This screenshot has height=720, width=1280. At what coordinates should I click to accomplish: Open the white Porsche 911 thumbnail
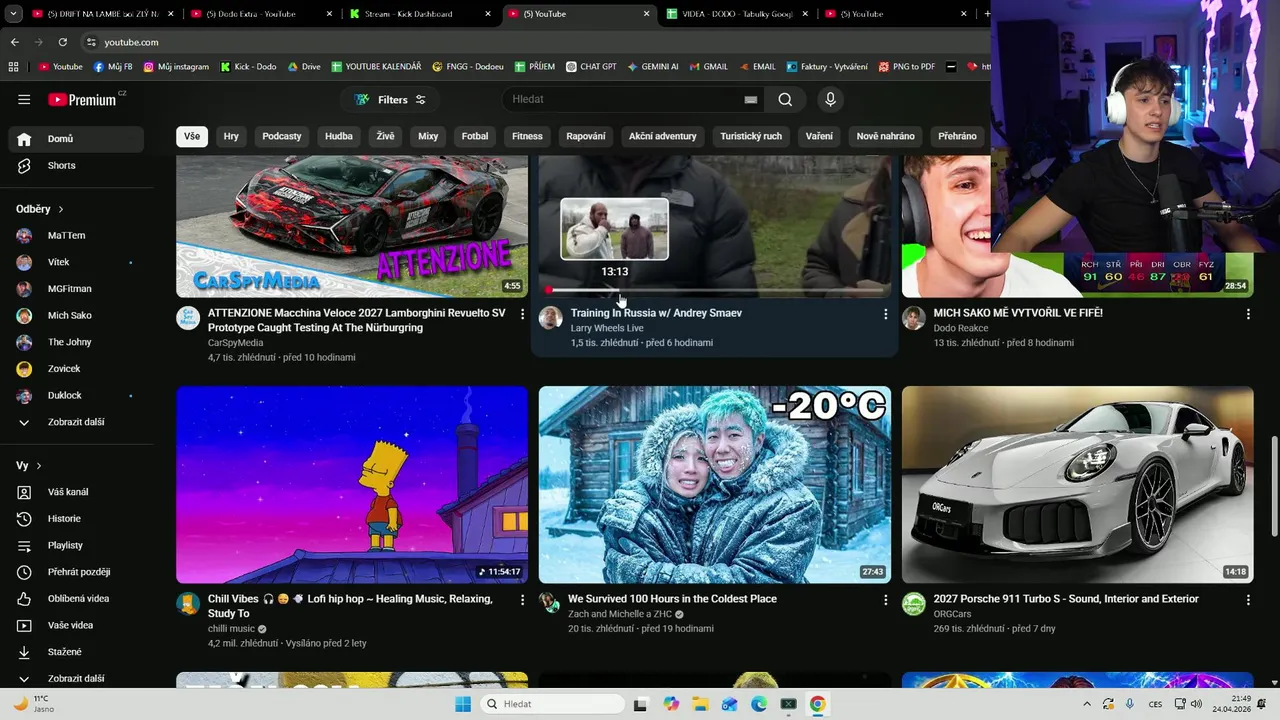(1077, 484)
